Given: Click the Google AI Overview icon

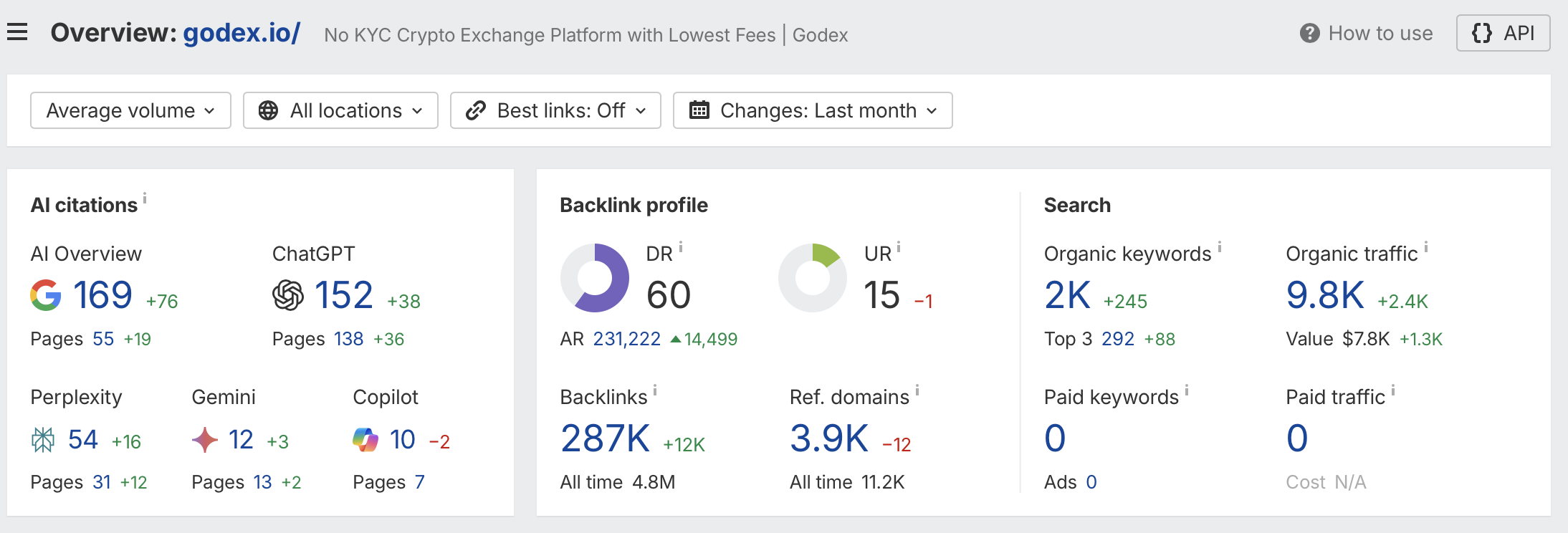Looking at the screenshot, I should pyautogui.click(x=46, y=295).
